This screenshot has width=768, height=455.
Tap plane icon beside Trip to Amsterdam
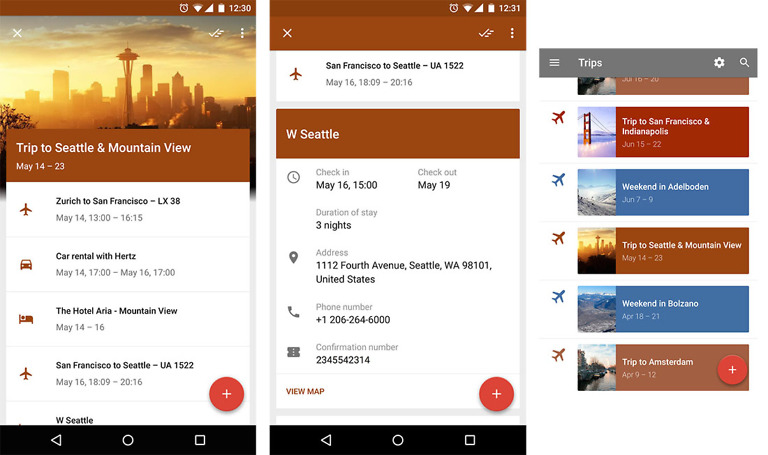[x=558, y=355]
